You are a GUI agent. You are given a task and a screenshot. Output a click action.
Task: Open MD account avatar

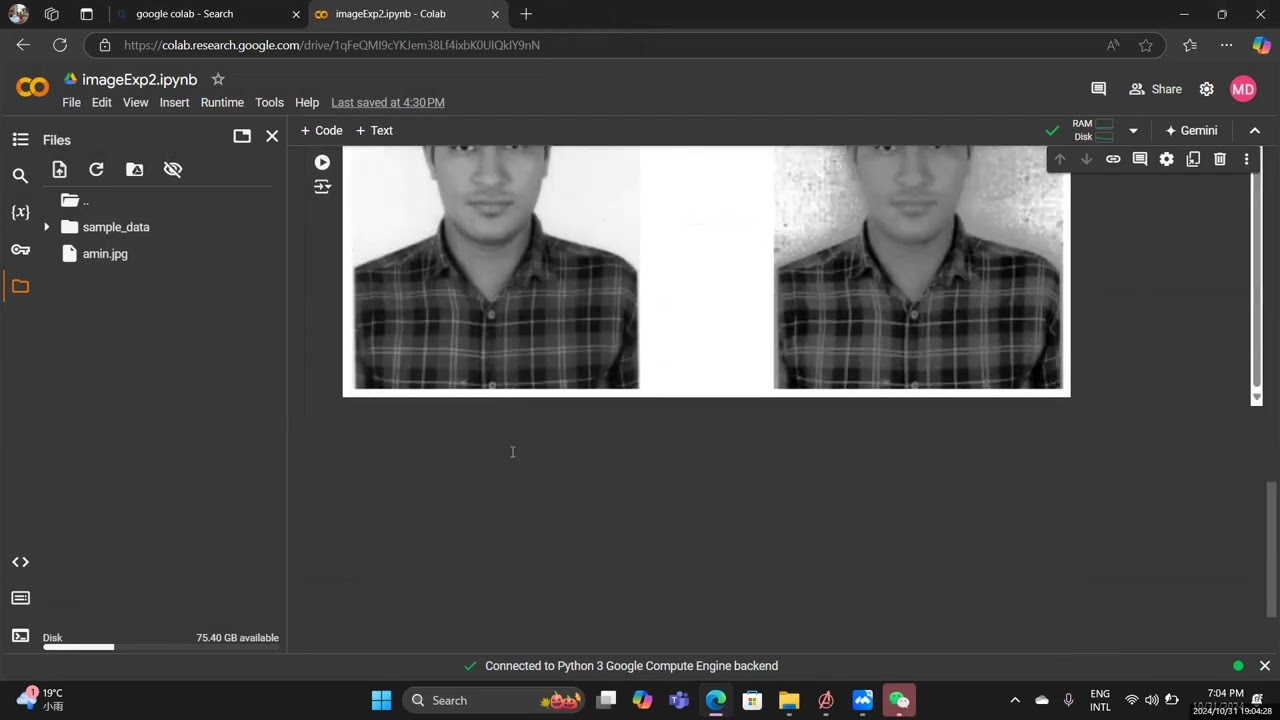(x=1243, y=89)
